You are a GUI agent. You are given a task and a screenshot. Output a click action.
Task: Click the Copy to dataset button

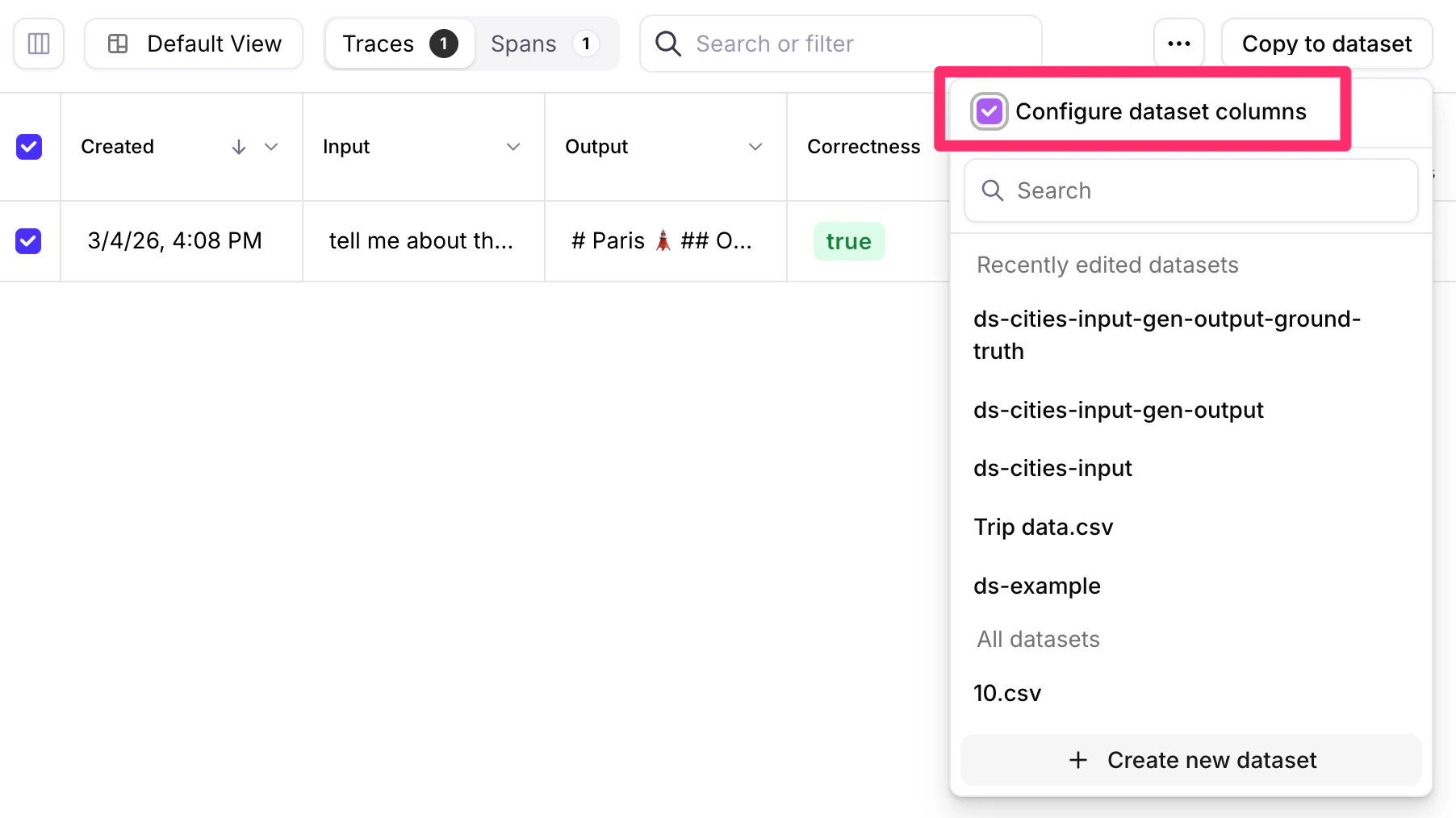(x=1326, y=44)
